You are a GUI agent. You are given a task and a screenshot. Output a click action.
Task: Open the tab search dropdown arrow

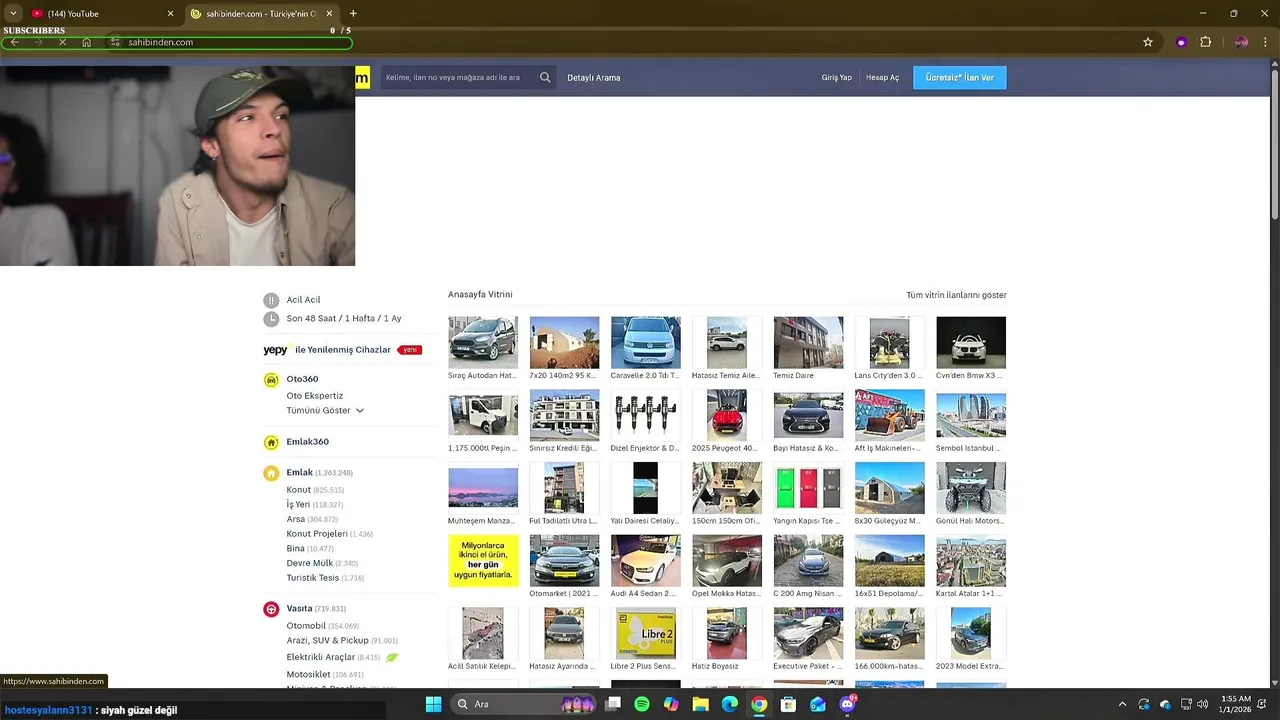pyautogui.click(x=13, y=13)
